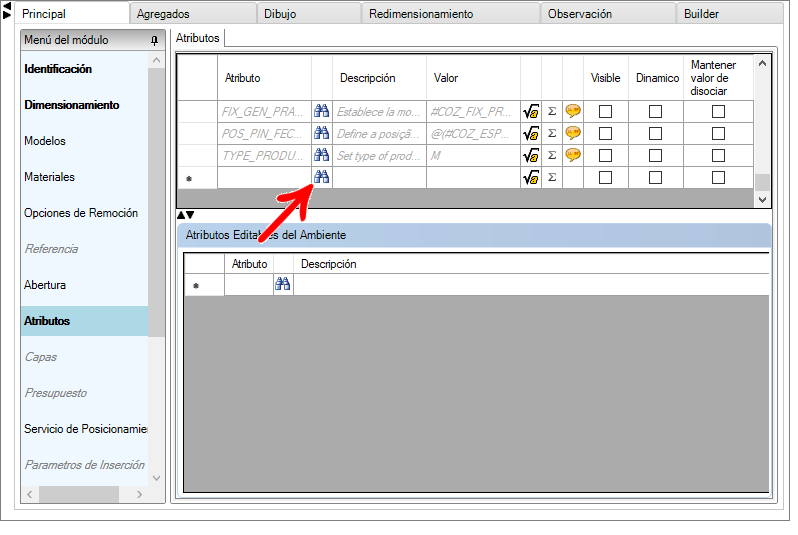Switch to the Agregados tab

point(193,14)
